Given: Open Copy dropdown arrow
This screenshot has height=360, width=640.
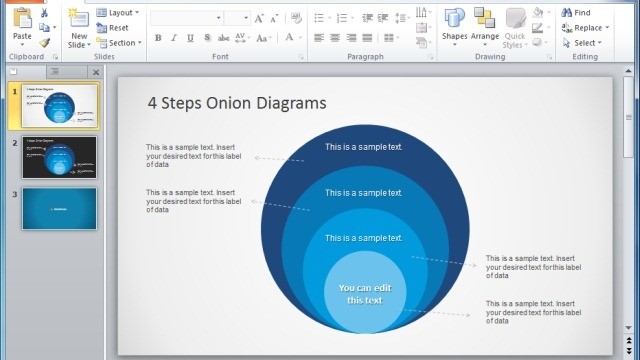Looking at the screenshot, I should pyautogui.click(x=55, y=28).
